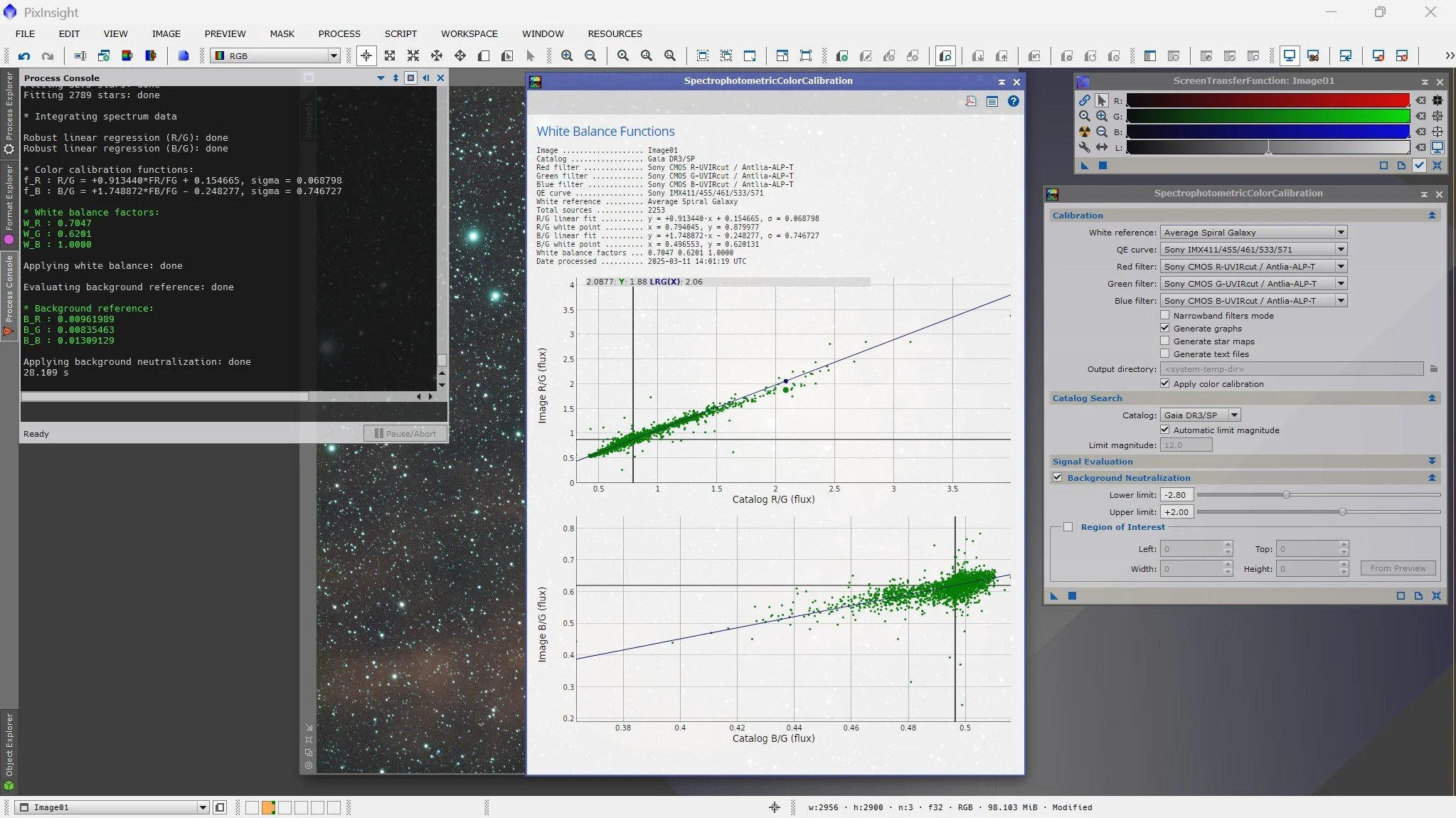Click the Pause/Abort button
This screenshot has height=818, width=1456.
click(x=405, y=433)
